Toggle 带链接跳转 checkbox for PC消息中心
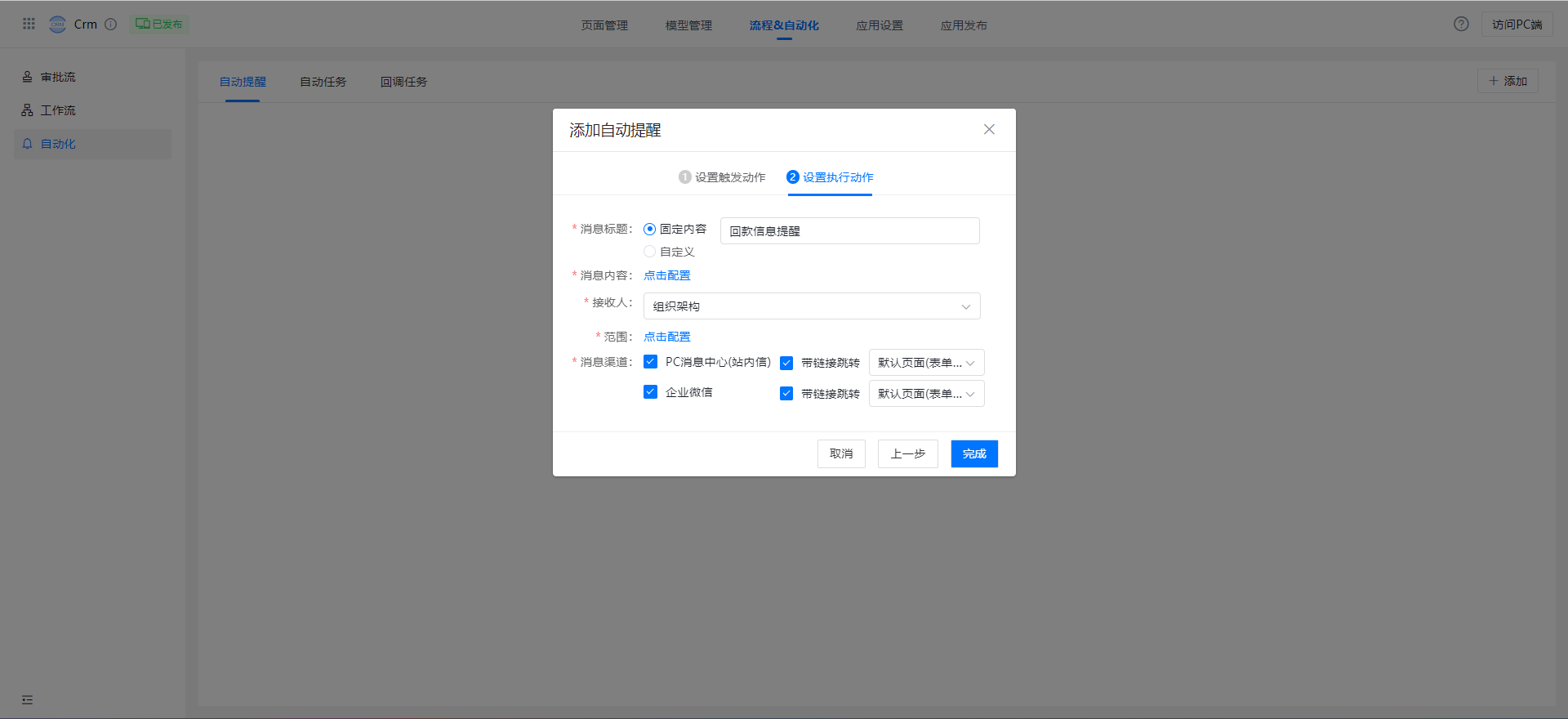The width and height of the screenshot is (1568, 719). pos(786,363)
